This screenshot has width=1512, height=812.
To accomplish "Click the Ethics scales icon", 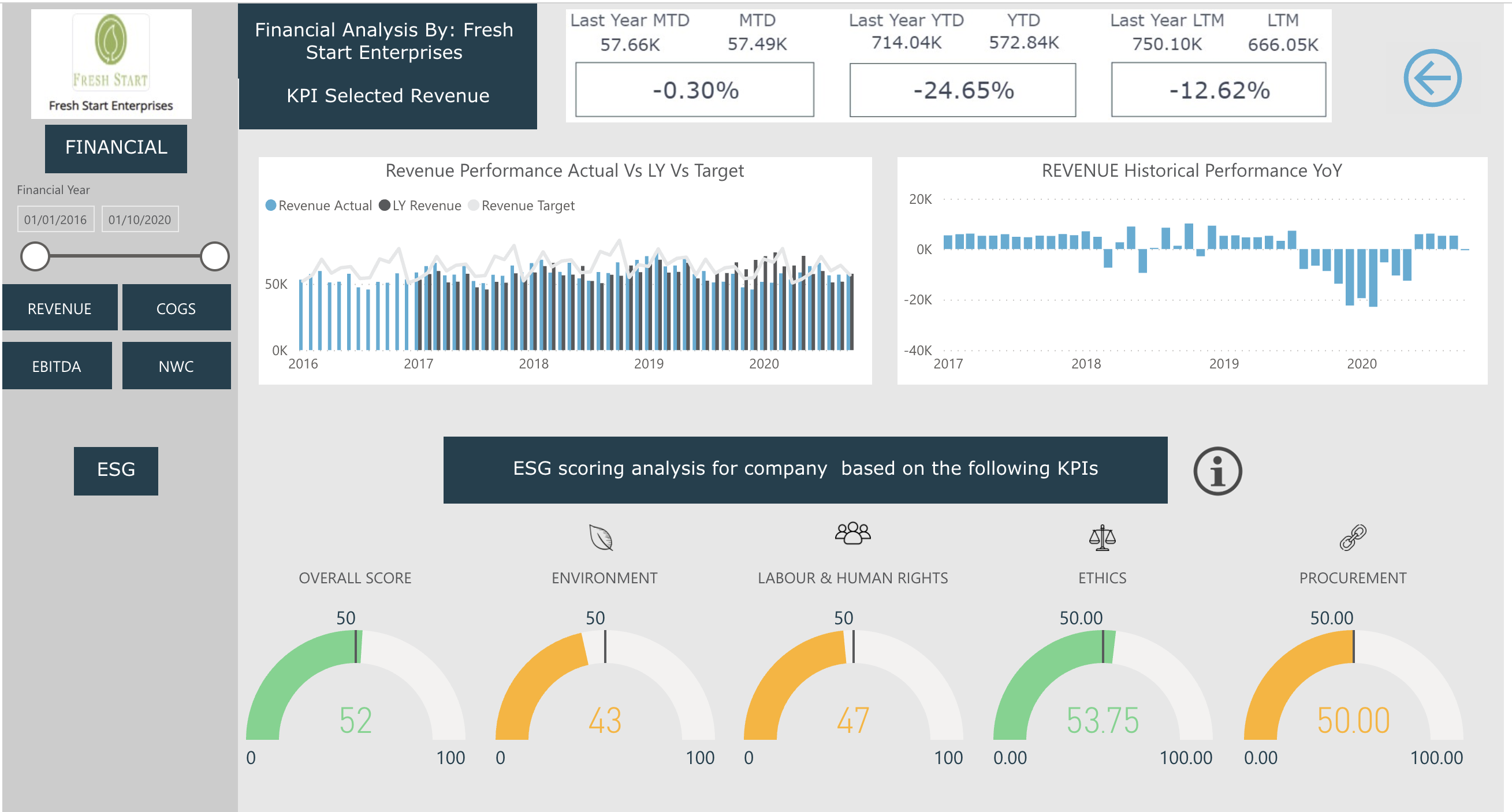I will click(1102, 537).
